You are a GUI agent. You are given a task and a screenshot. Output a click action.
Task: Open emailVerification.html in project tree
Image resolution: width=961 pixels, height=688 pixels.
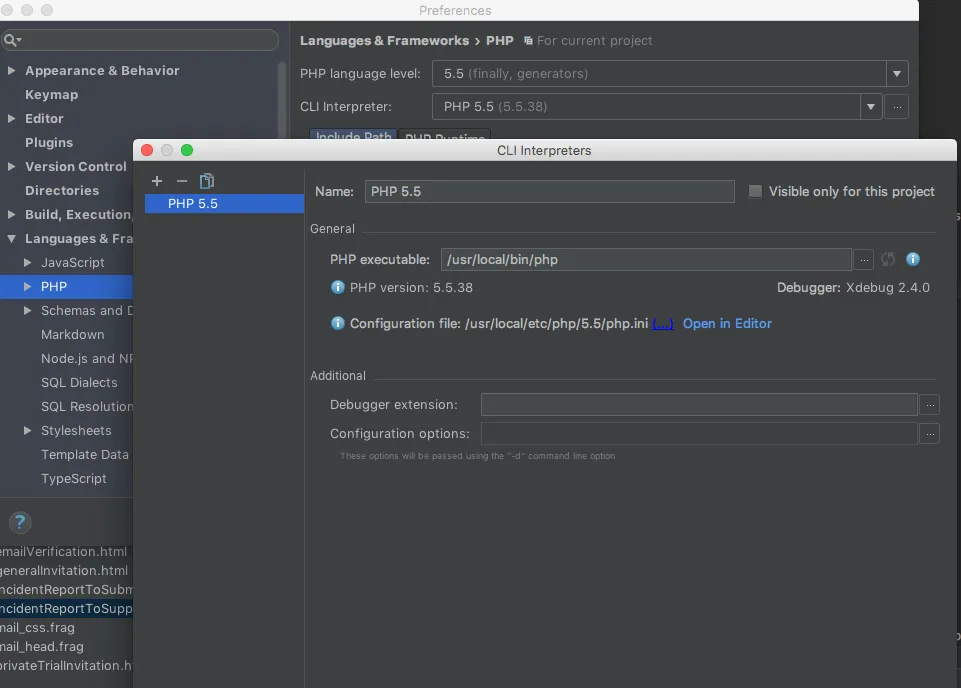[64, 551]
